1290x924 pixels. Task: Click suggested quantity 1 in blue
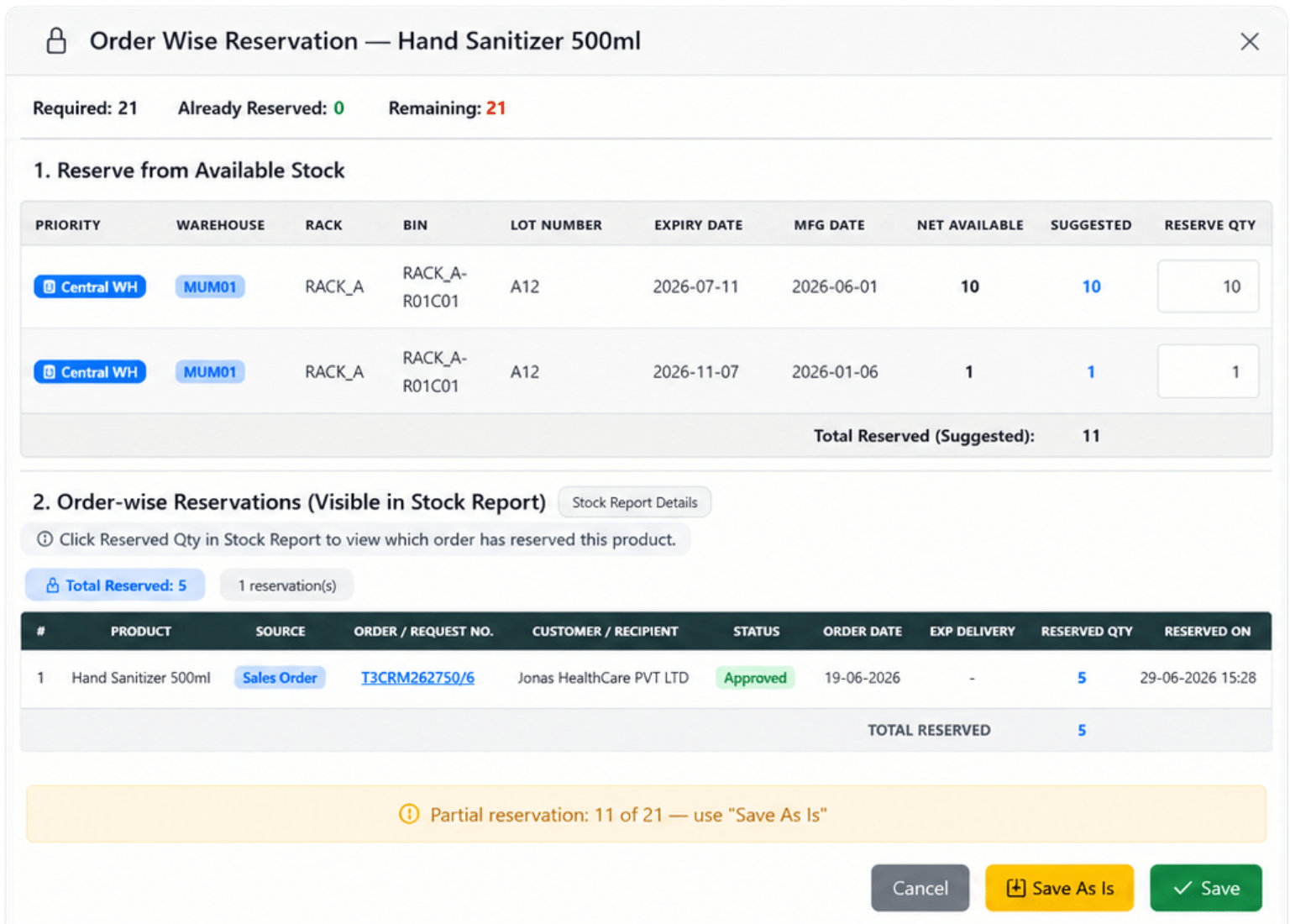click(1091, 371)
